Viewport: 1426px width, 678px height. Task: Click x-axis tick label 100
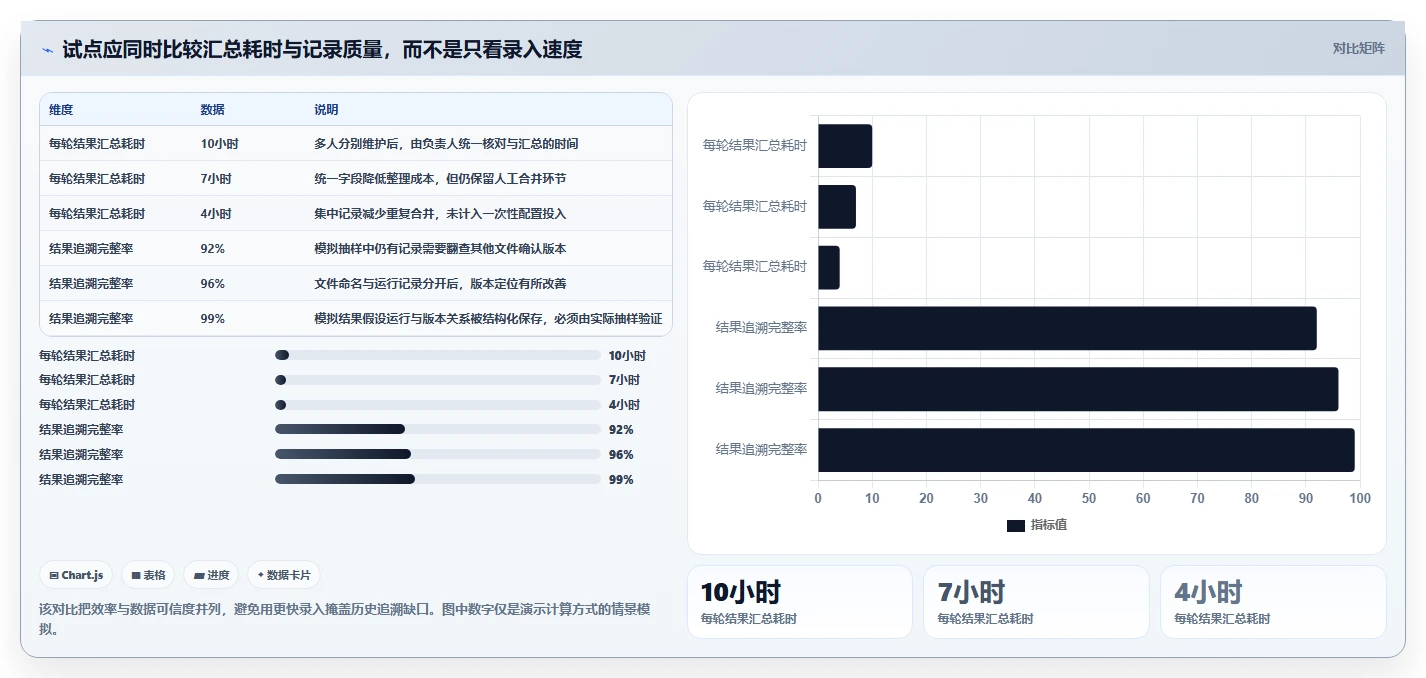pyautogui.click(x=1359, y=498)
